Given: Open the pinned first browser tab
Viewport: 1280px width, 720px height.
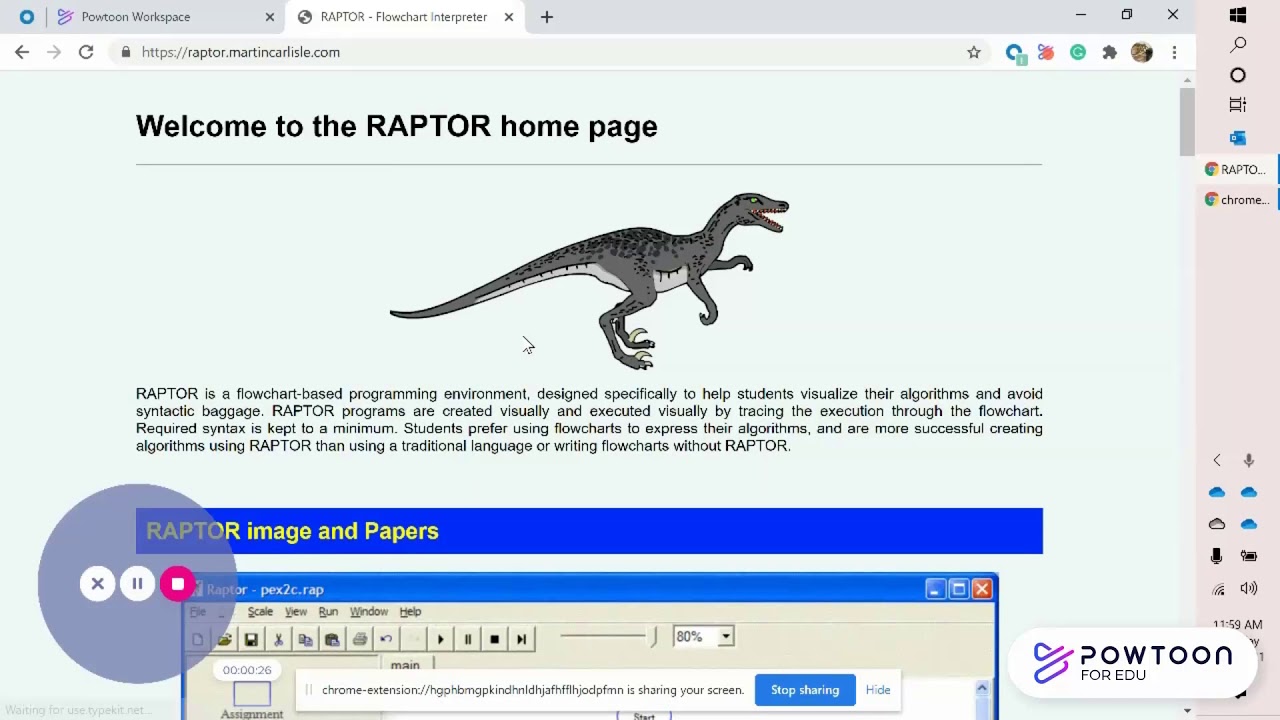Looking at the screenshot, I should 27,17.
